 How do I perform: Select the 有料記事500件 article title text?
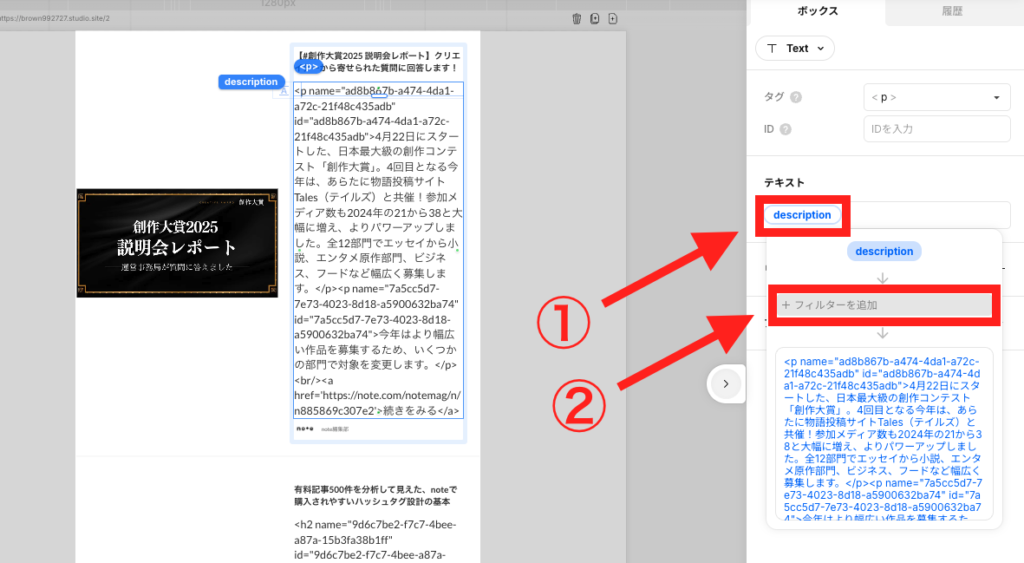pos(376,496)
